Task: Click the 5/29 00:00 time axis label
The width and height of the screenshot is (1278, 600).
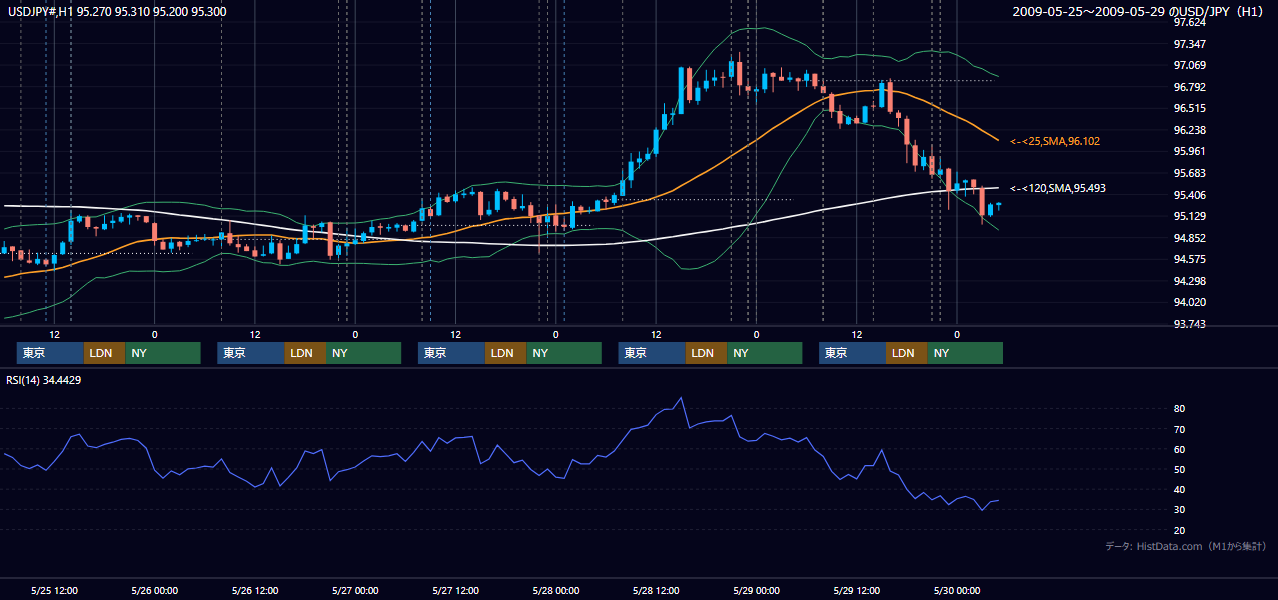Action: pos(756,590)
